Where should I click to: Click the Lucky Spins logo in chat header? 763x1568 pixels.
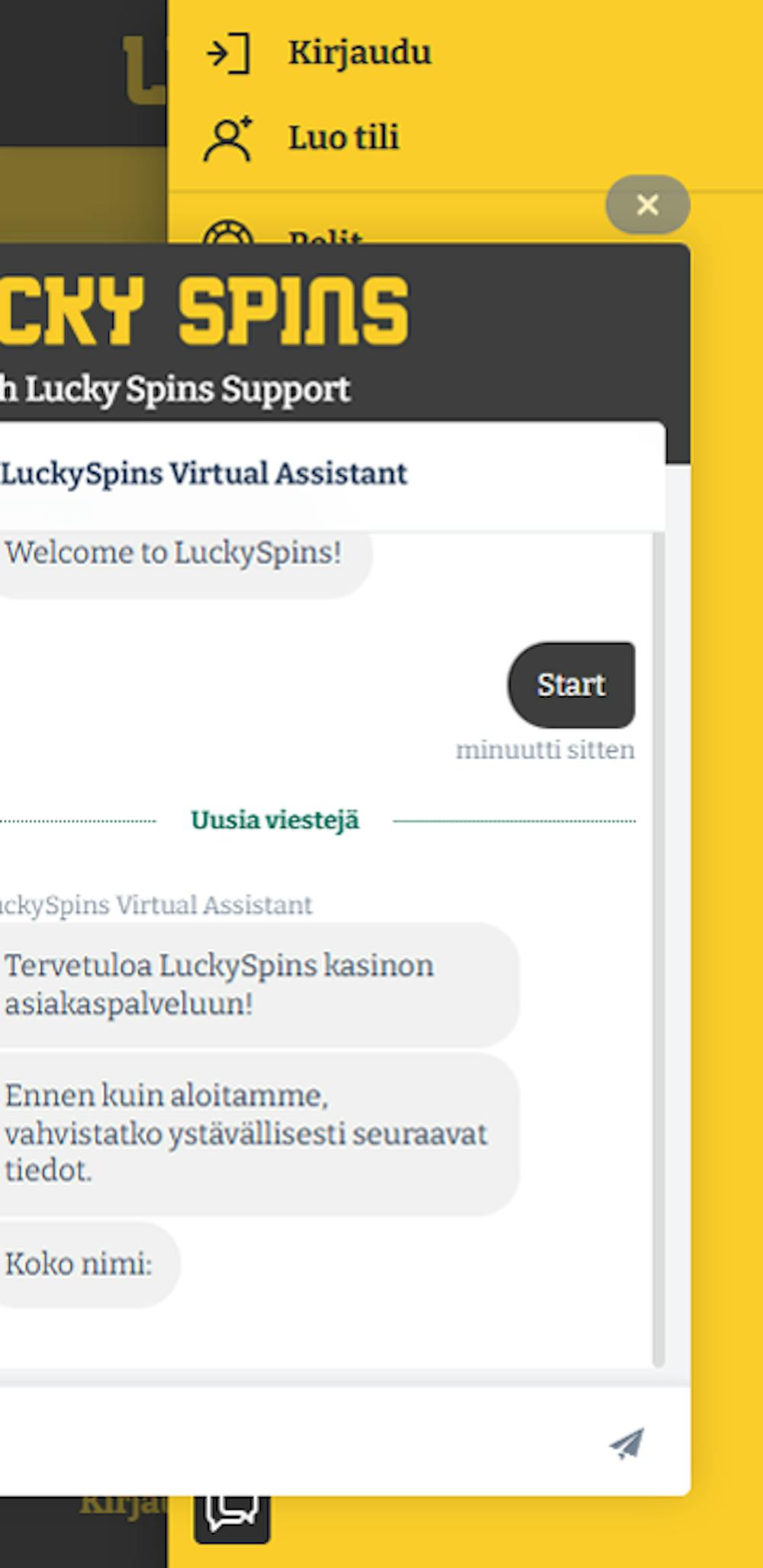(x=204, y=310)
